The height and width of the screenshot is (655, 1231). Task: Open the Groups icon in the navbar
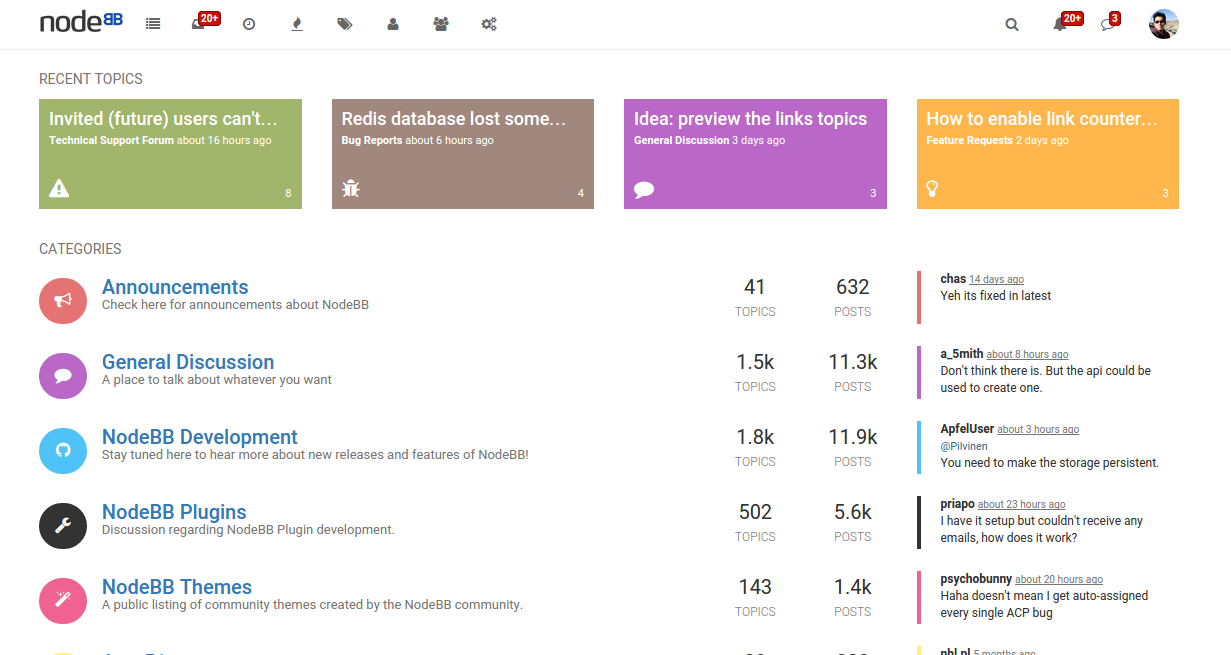click(441, 24)
